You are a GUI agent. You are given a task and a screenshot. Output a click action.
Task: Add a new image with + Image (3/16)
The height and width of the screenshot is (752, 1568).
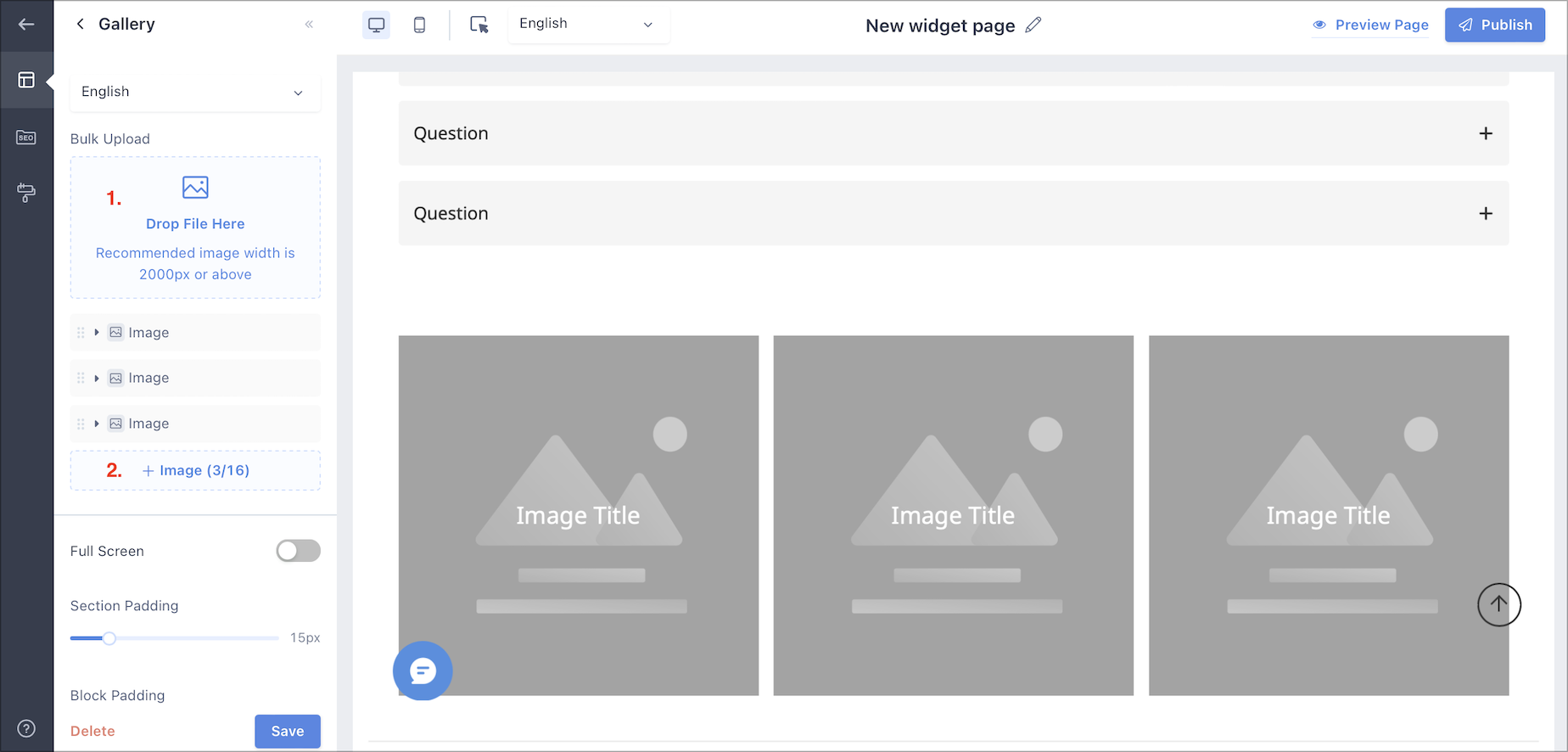[195, 470]
